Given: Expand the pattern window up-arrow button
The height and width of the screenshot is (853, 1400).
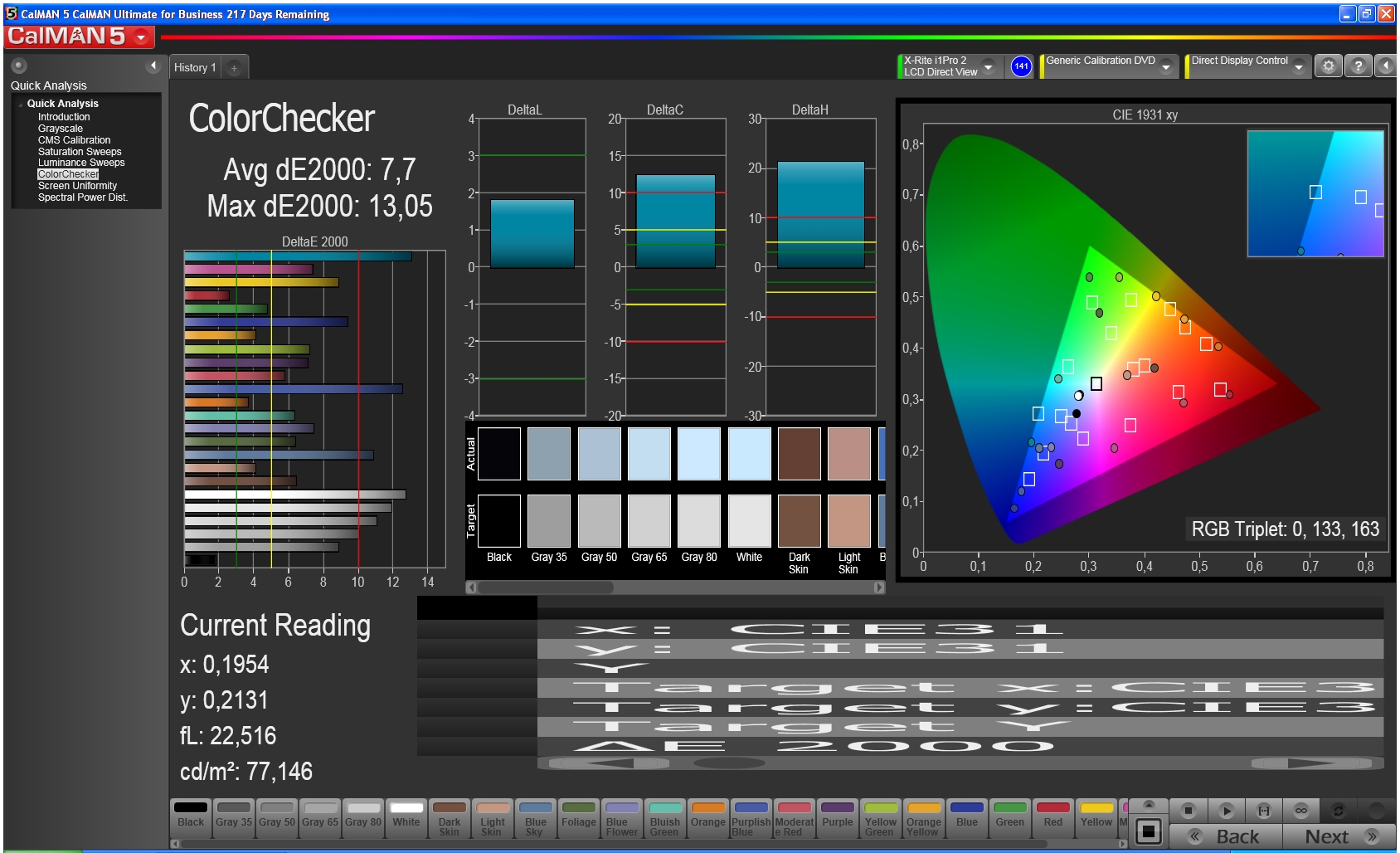Looking at the screenshot, I should pos(1149,806).
